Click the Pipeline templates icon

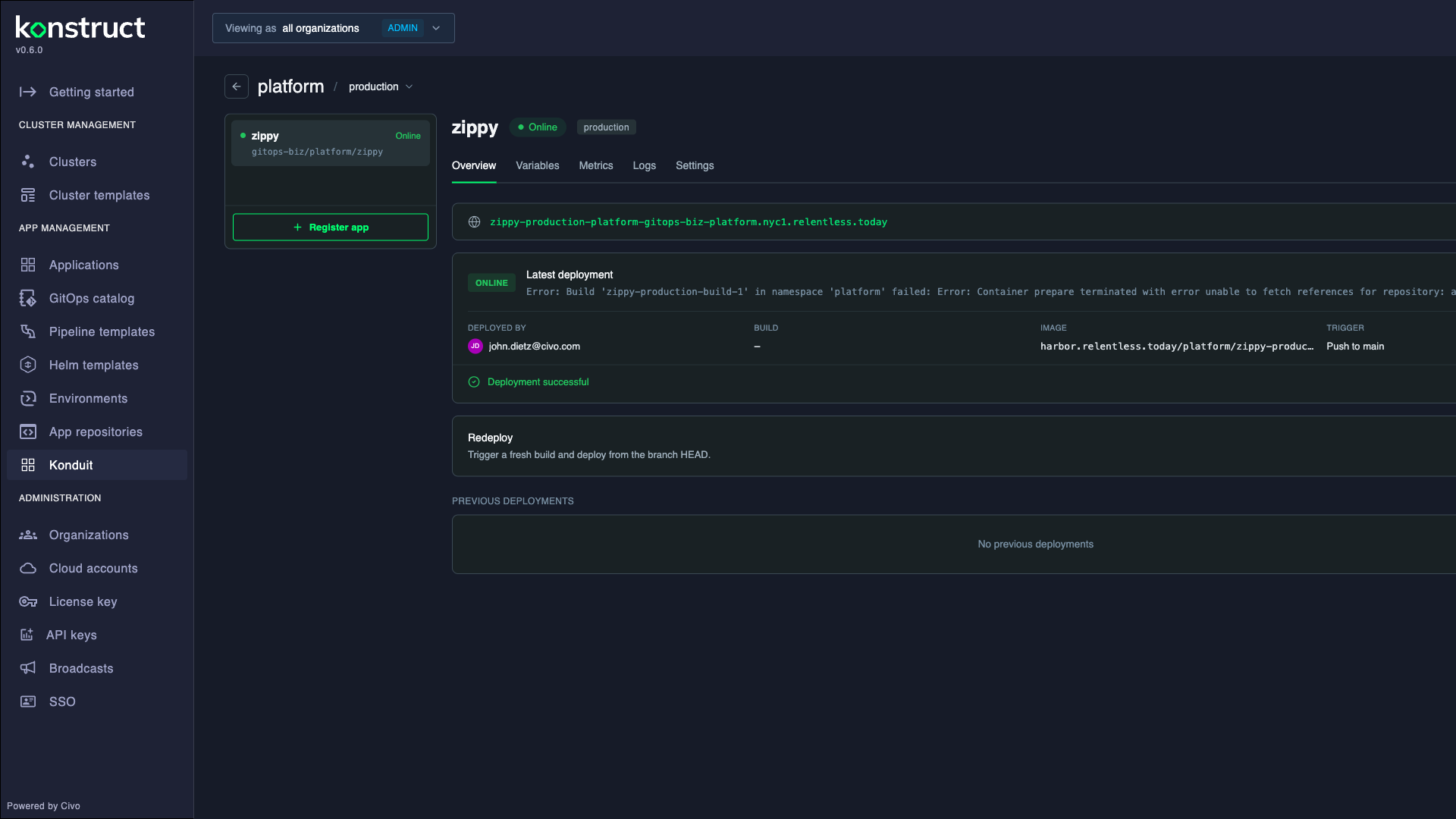28,331
